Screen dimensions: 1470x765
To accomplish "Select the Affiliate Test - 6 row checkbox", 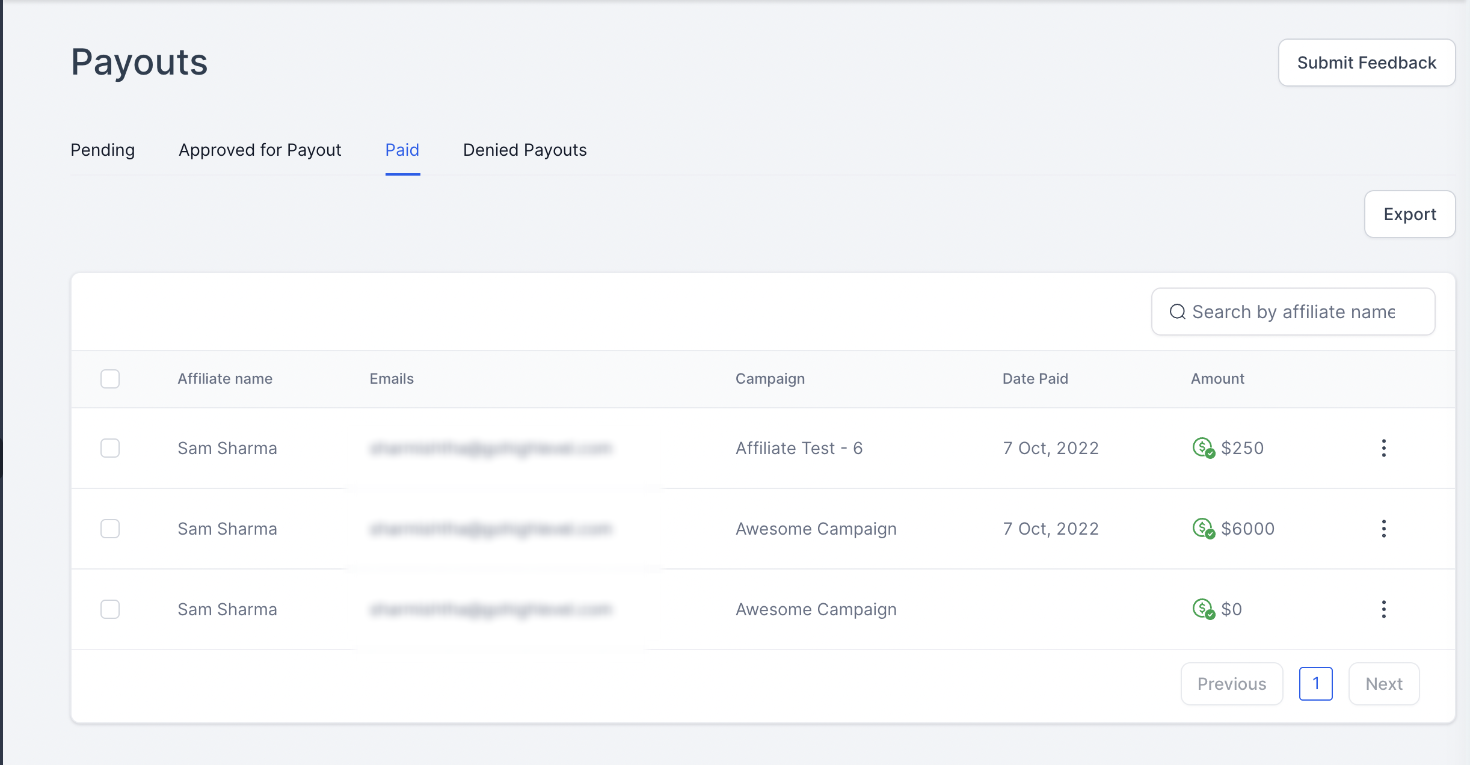I will click(110, 448).
